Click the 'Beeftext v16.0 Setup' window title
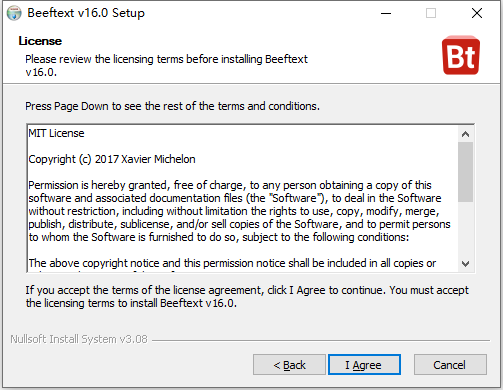503x390 pixels. point(86,13)
